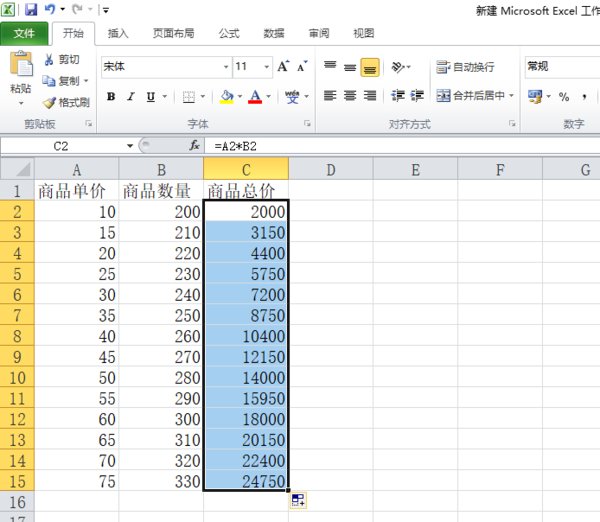Select cell A2 containing 10

[77, 212]
